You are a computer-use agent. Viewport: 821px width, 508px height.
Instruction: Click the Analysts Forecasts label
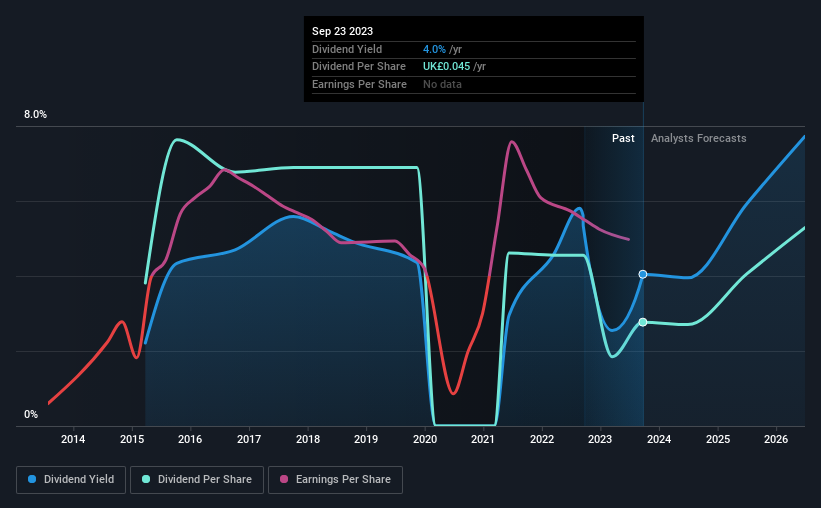point(698,138)
